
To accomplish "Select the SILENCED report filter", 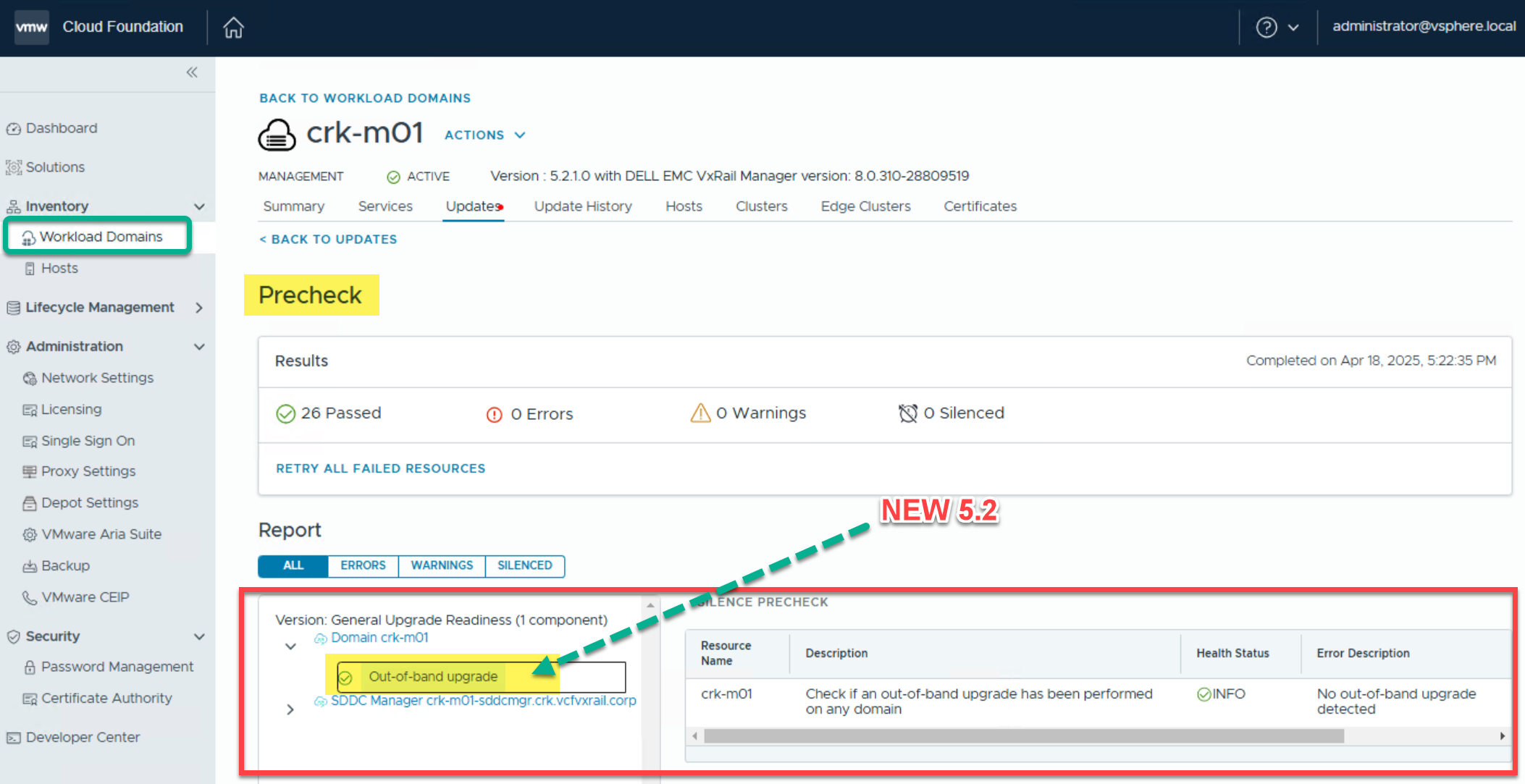I will (524, 565).
